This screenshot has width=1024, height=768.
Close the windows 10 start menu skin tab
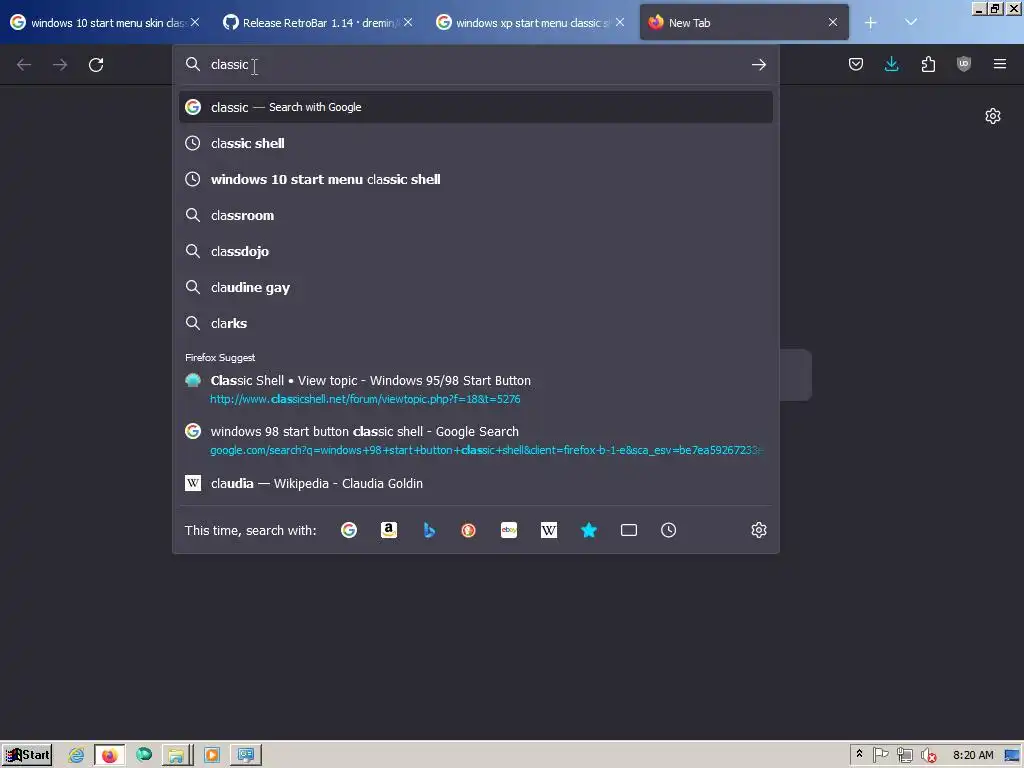(195, 23)
